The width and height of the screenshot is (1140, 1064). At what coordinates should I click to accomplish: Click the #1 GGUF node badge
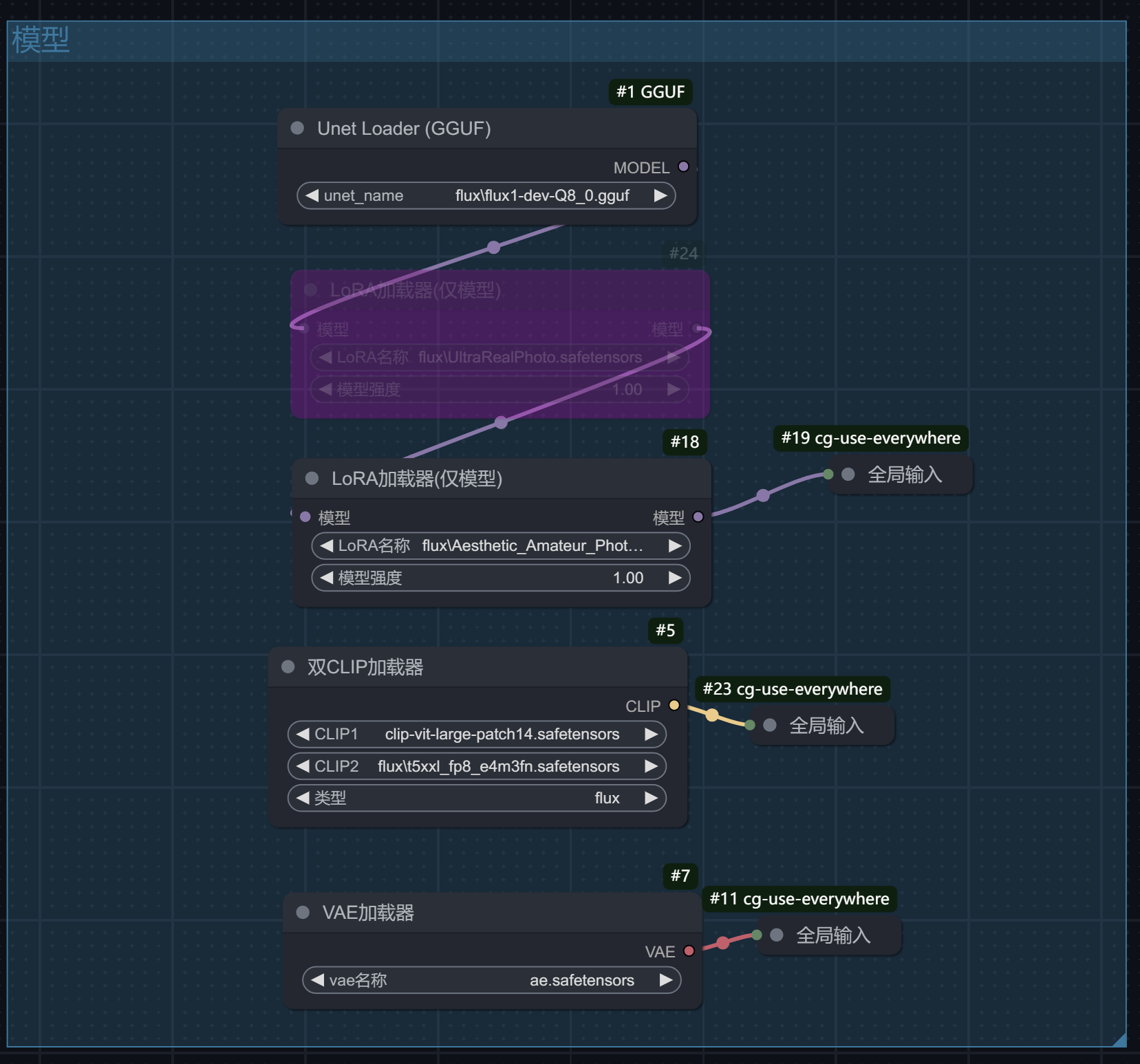pyautogui.click(x=651, y=91)
